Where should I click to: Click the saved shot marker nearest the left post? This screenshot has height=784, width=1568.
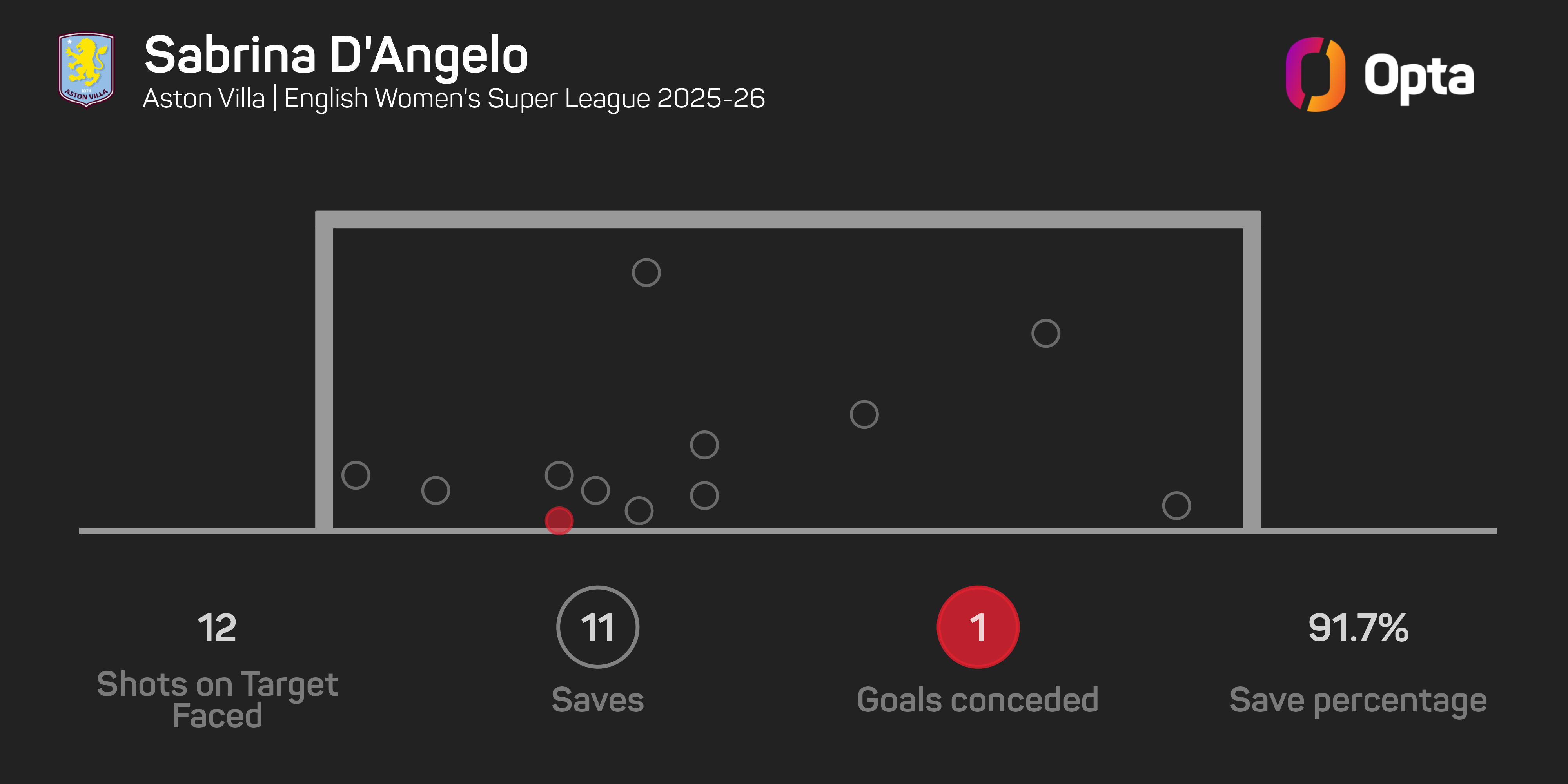pos(356,475)
